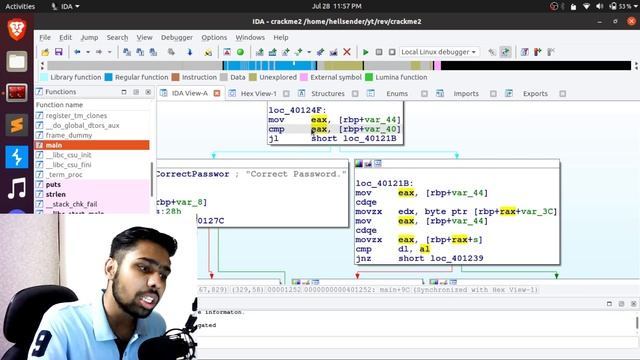Open the Windows menu
This screenshot has width=640, height=360.
point(250,37)
